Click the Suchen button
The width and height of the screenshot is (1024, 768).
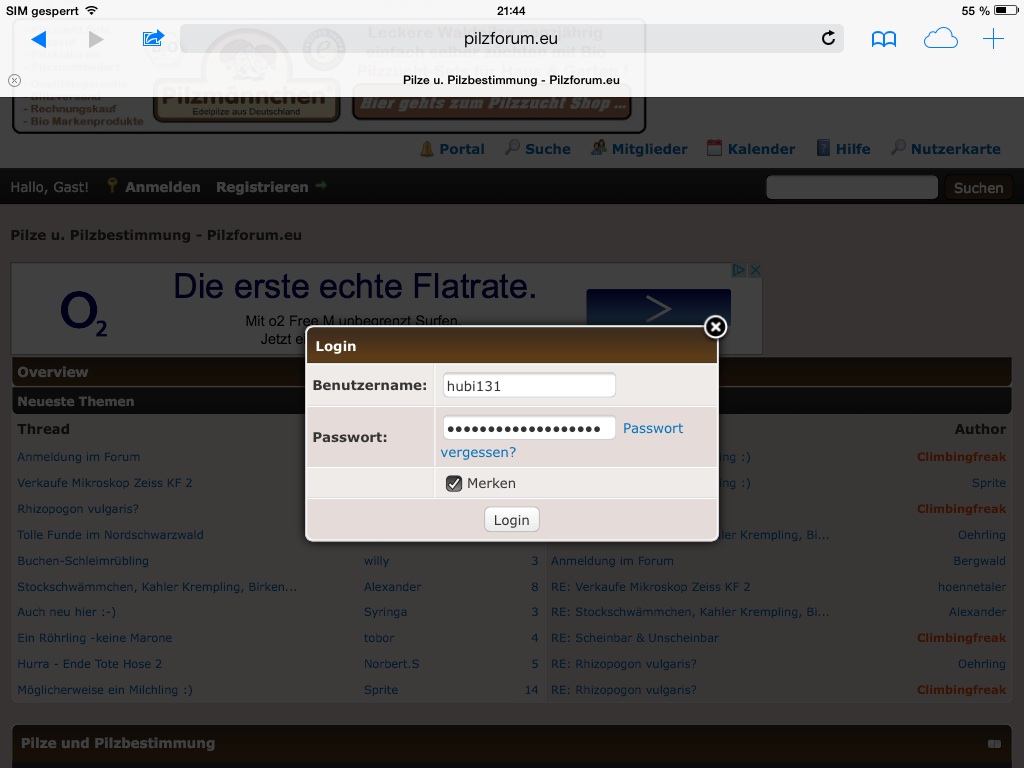pos(978,188)
